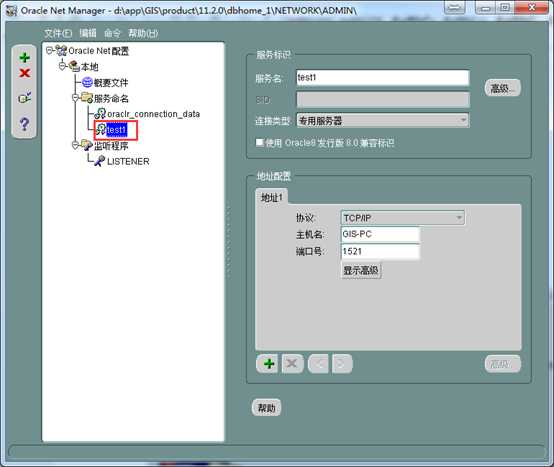Click the next address arrow button
This screenshot has width=554, height=467.
point(342,363)
